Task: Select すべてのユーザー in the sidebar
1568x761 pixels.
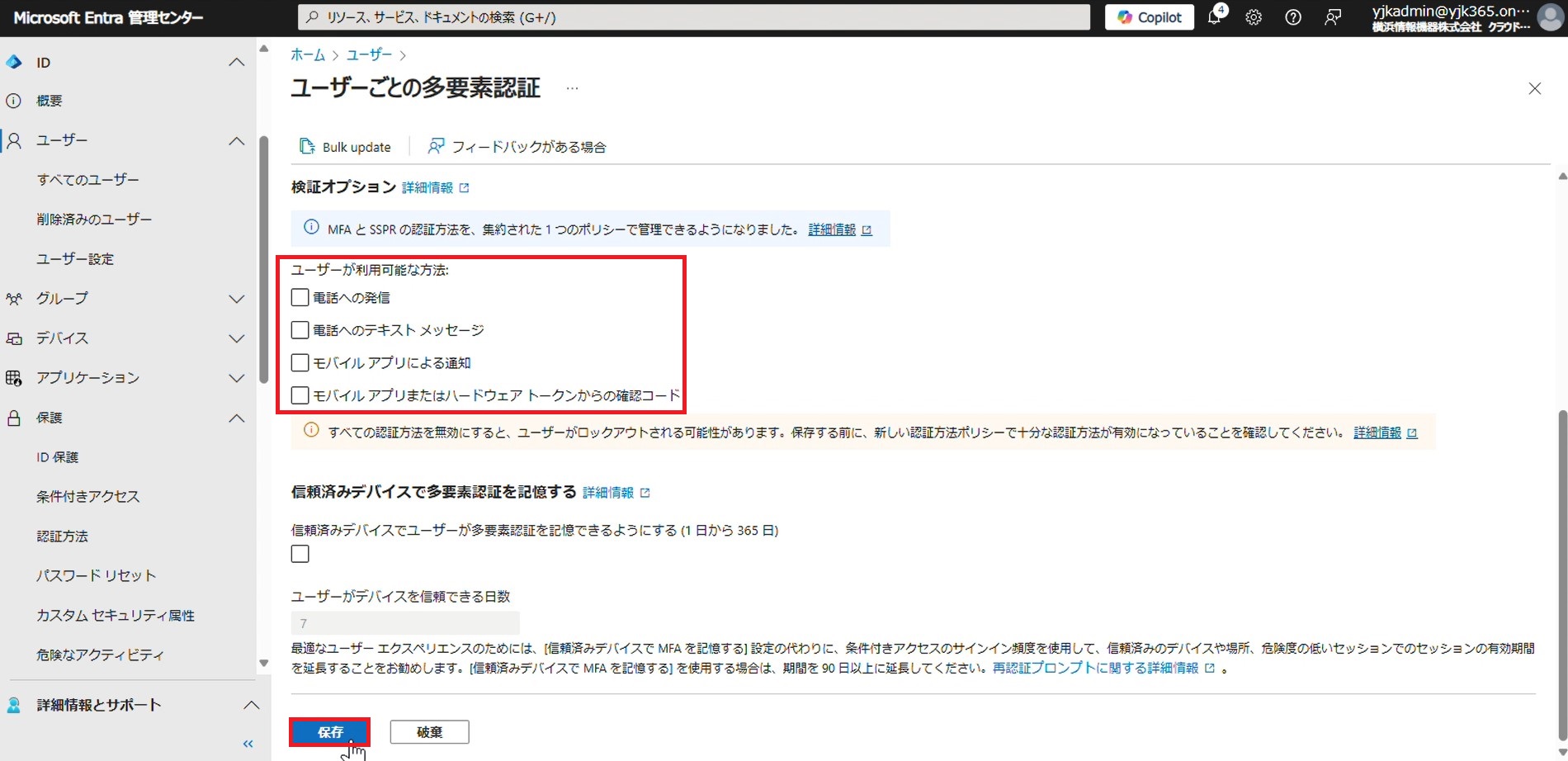Action: pyautogui.click(x=87, y=179)
